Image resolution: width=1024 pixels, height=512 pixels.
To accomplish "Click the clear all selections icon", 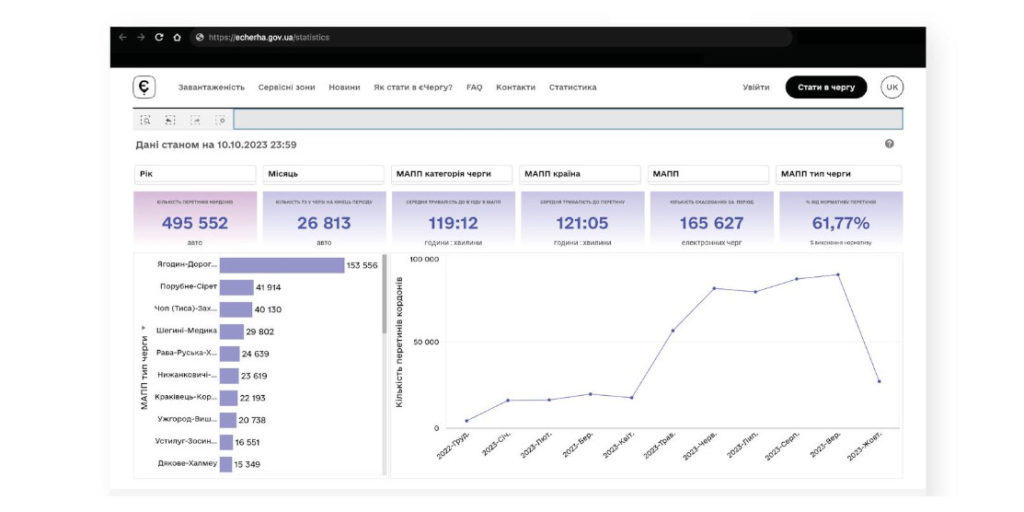I will pyautogui.click(x=221, y=120).
